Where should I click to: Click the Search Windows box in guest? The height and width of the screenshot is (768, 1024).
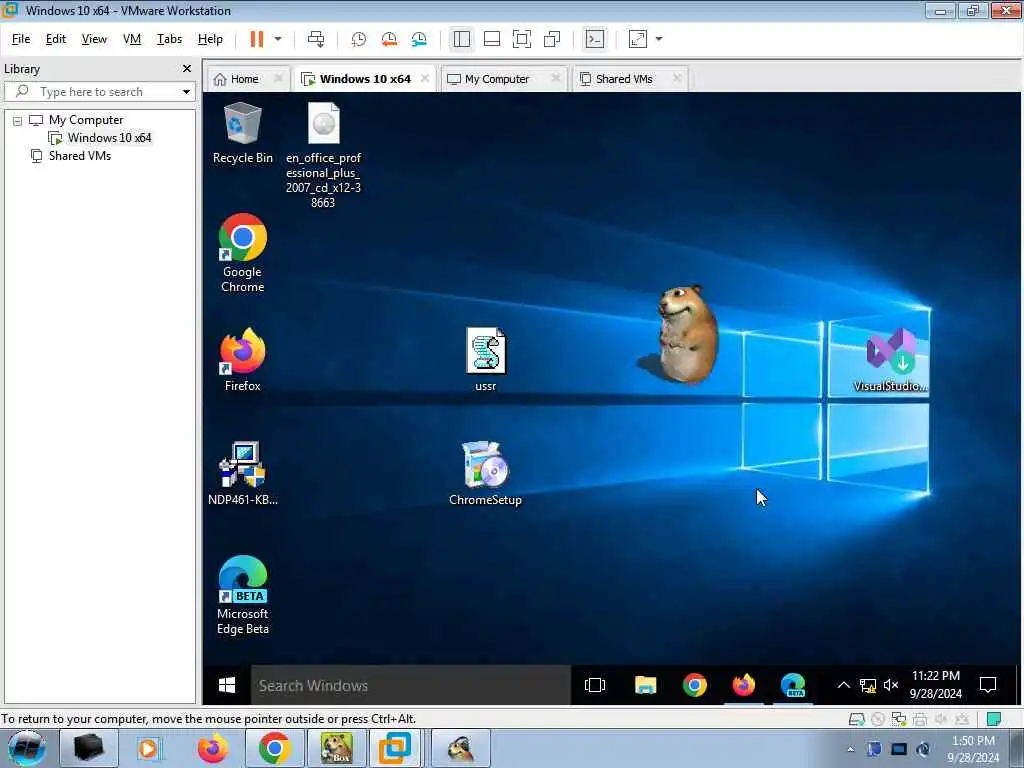coord(411,685)
